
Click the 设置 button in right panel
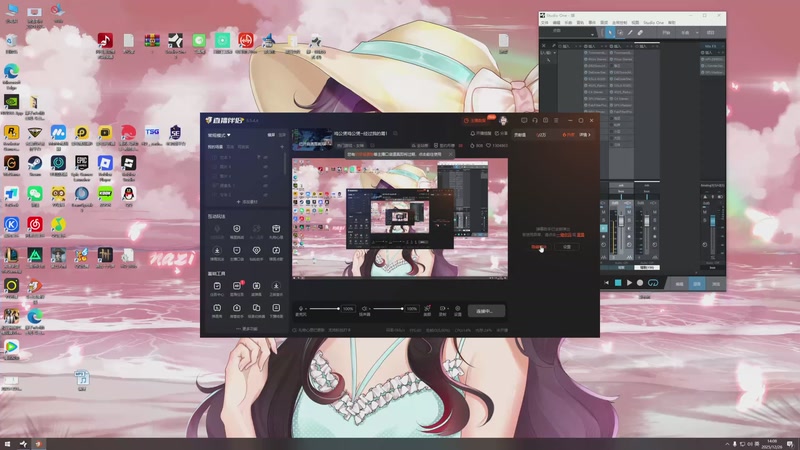pyautogui.click(x=566, y=247)
